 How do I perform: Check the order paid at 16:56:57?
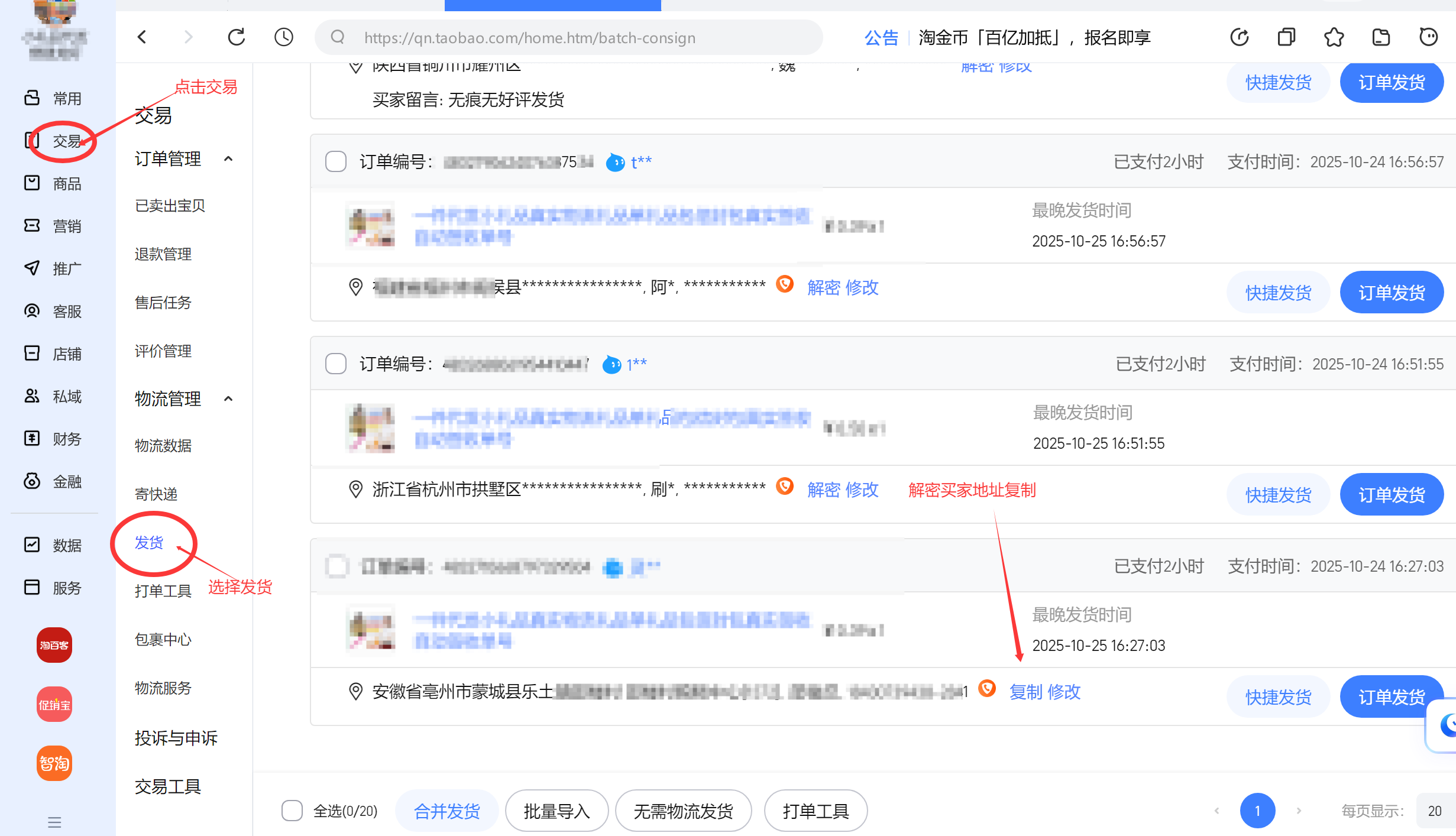pyautogui.click(x=336, y=161)
